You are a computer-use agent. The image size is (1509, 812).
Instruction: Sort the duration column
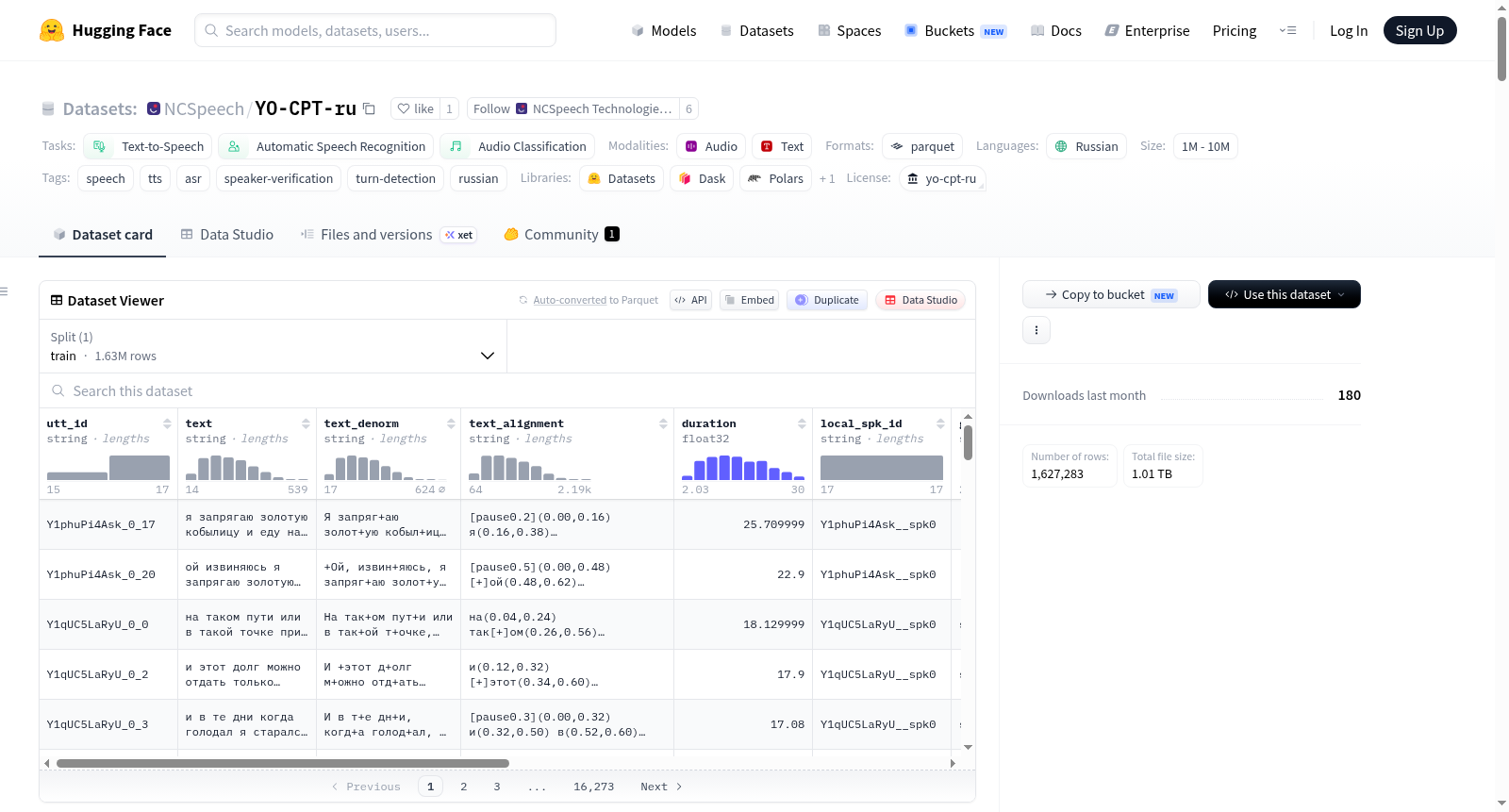[802, 423]
